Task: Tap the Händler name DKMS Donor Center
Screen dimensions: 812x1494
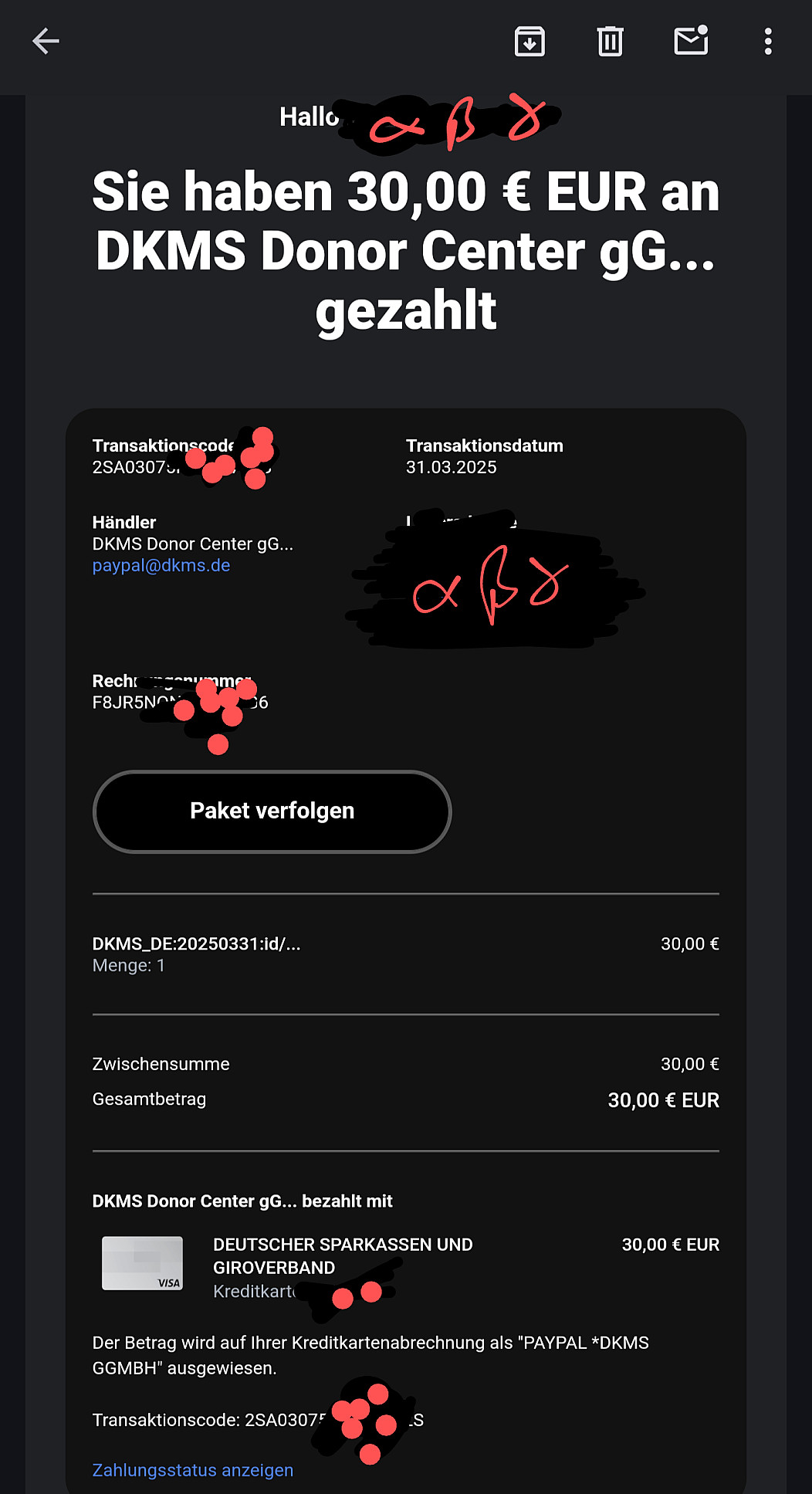Action: (x=192, y=544)
